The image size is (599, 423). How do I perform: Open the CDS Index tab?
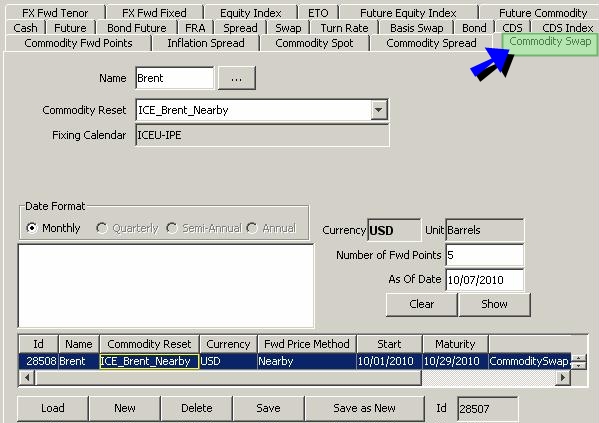(x=567, y=28)
